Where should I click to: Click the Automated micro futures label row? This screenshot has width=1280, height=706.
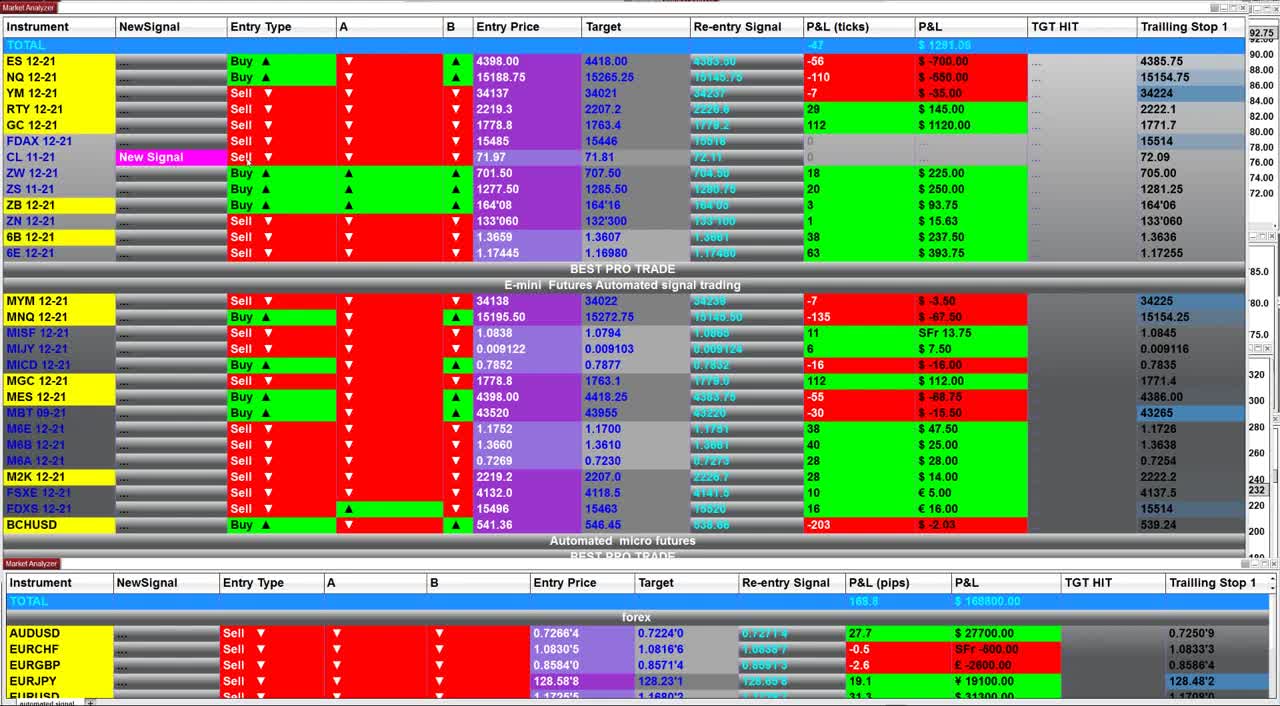click(x=622, y=541)
